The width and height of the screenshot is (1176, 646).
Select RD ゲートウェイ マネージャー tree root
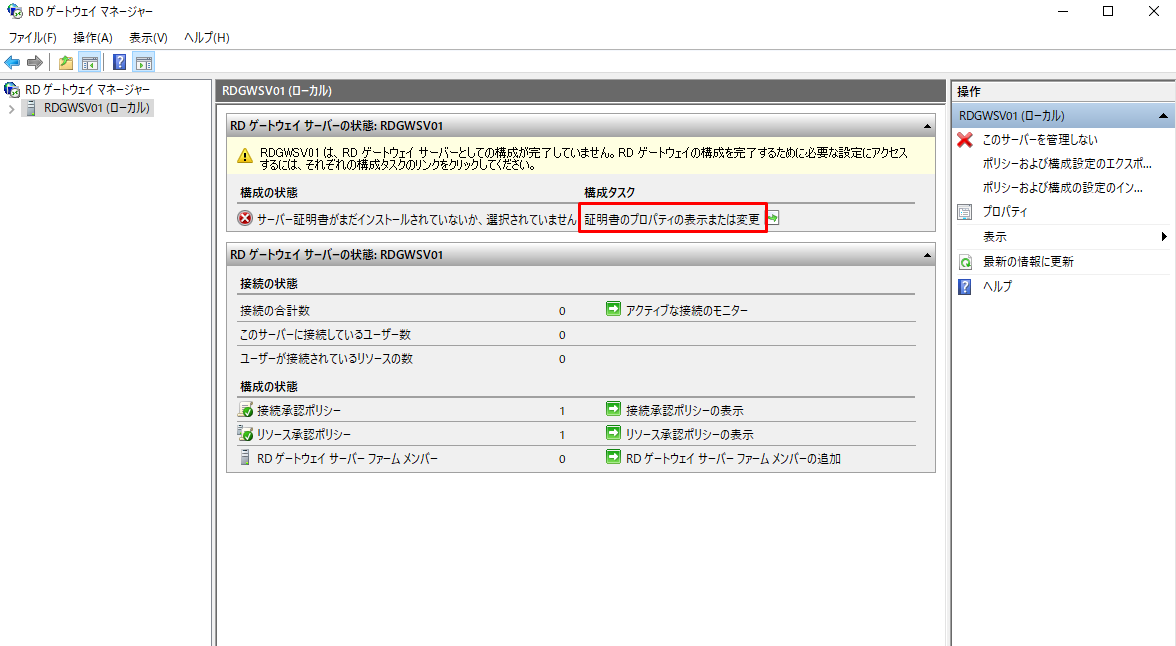[87, 89]
